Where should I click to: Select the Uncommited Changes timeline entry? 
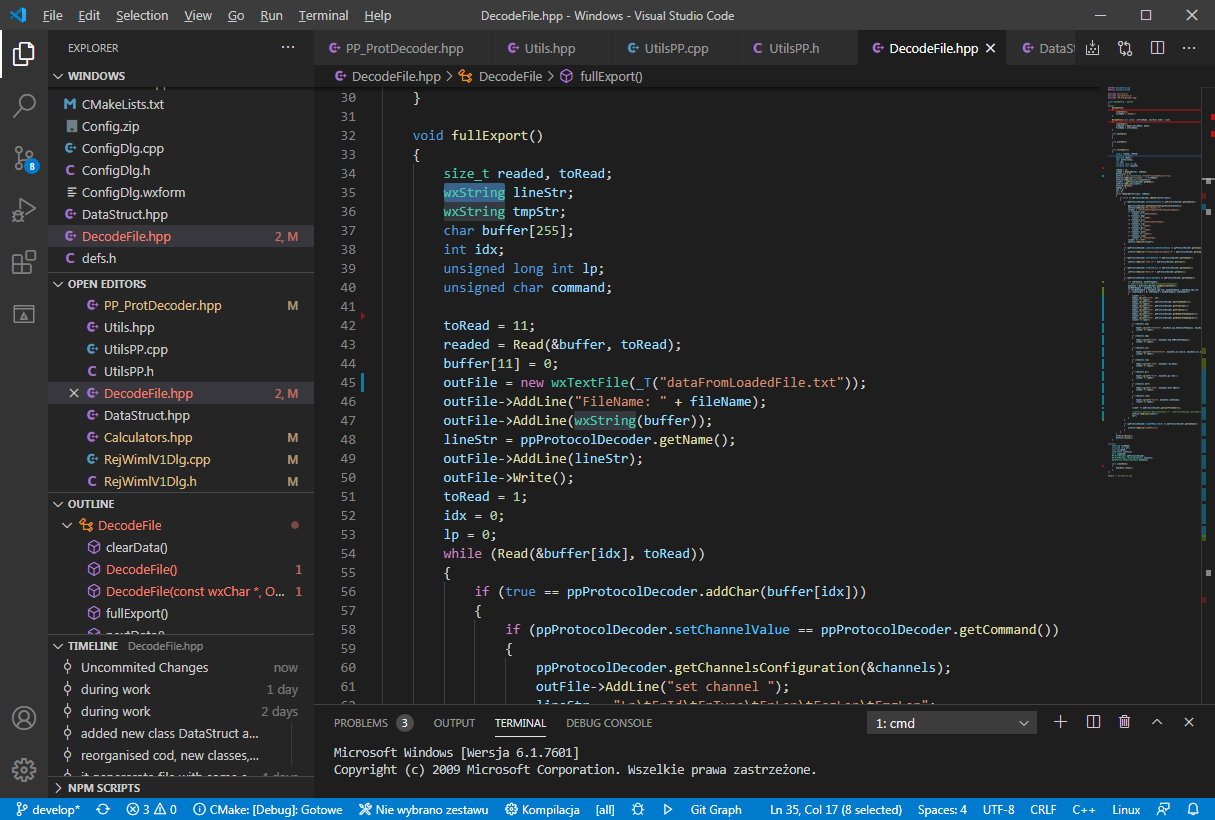(x=180, y=667)
